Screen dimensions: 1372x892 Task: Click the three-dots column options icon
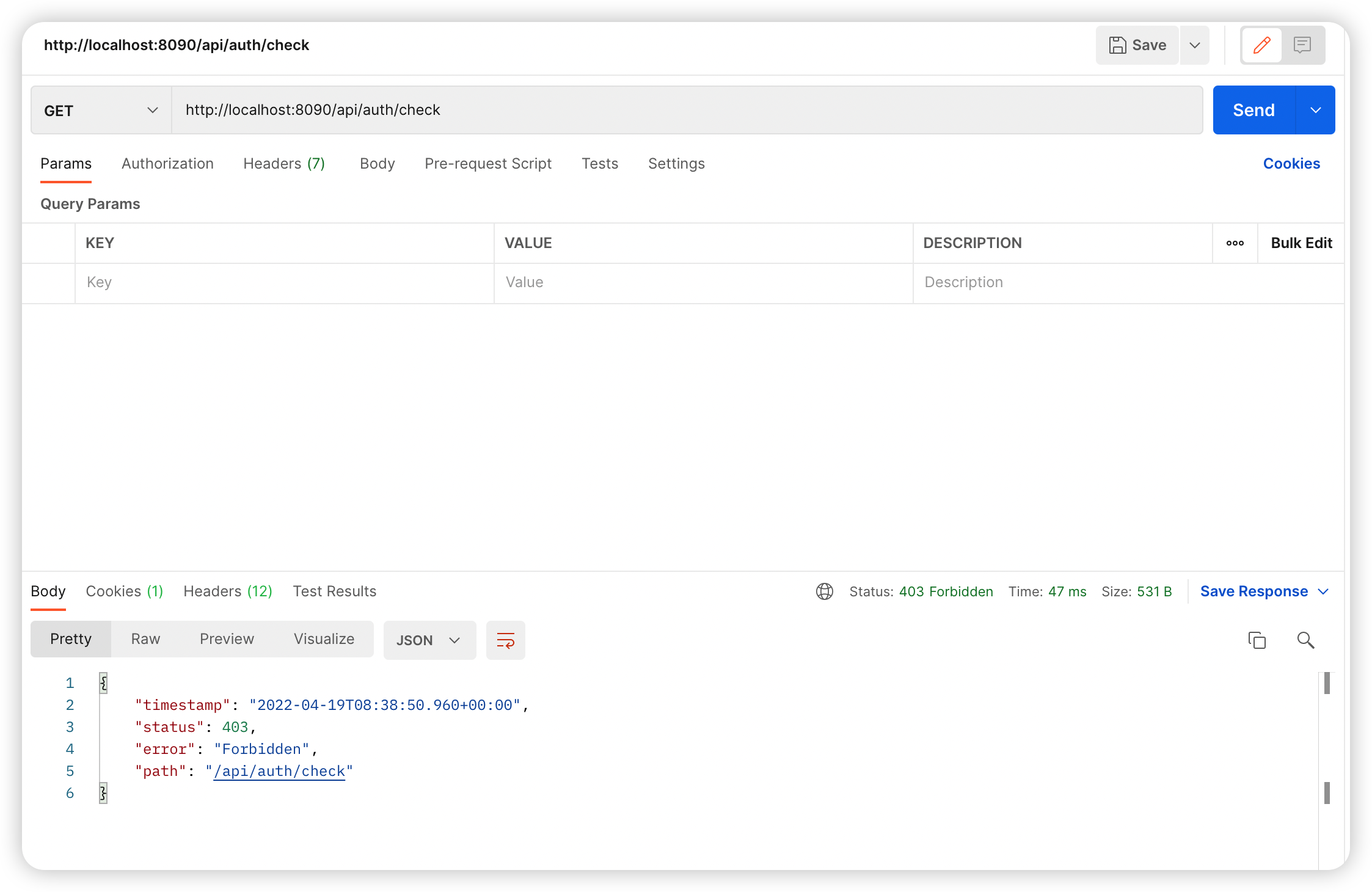[1235, 243]
